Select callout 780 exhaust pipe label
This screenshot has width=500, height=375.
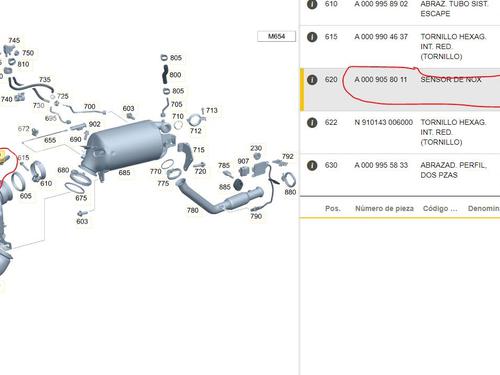(x=193, y=210)
